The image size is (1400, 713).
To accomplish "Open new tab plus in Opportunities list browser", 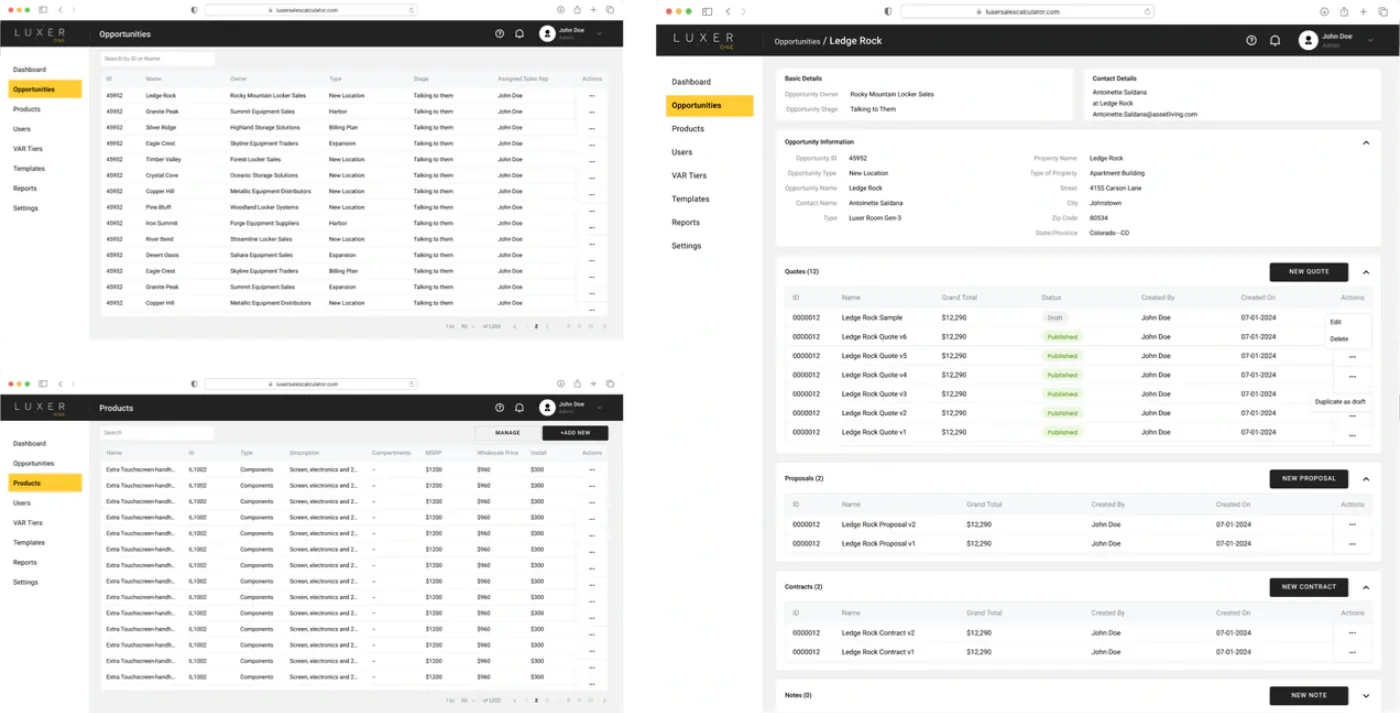I will [x=593, y=10].
